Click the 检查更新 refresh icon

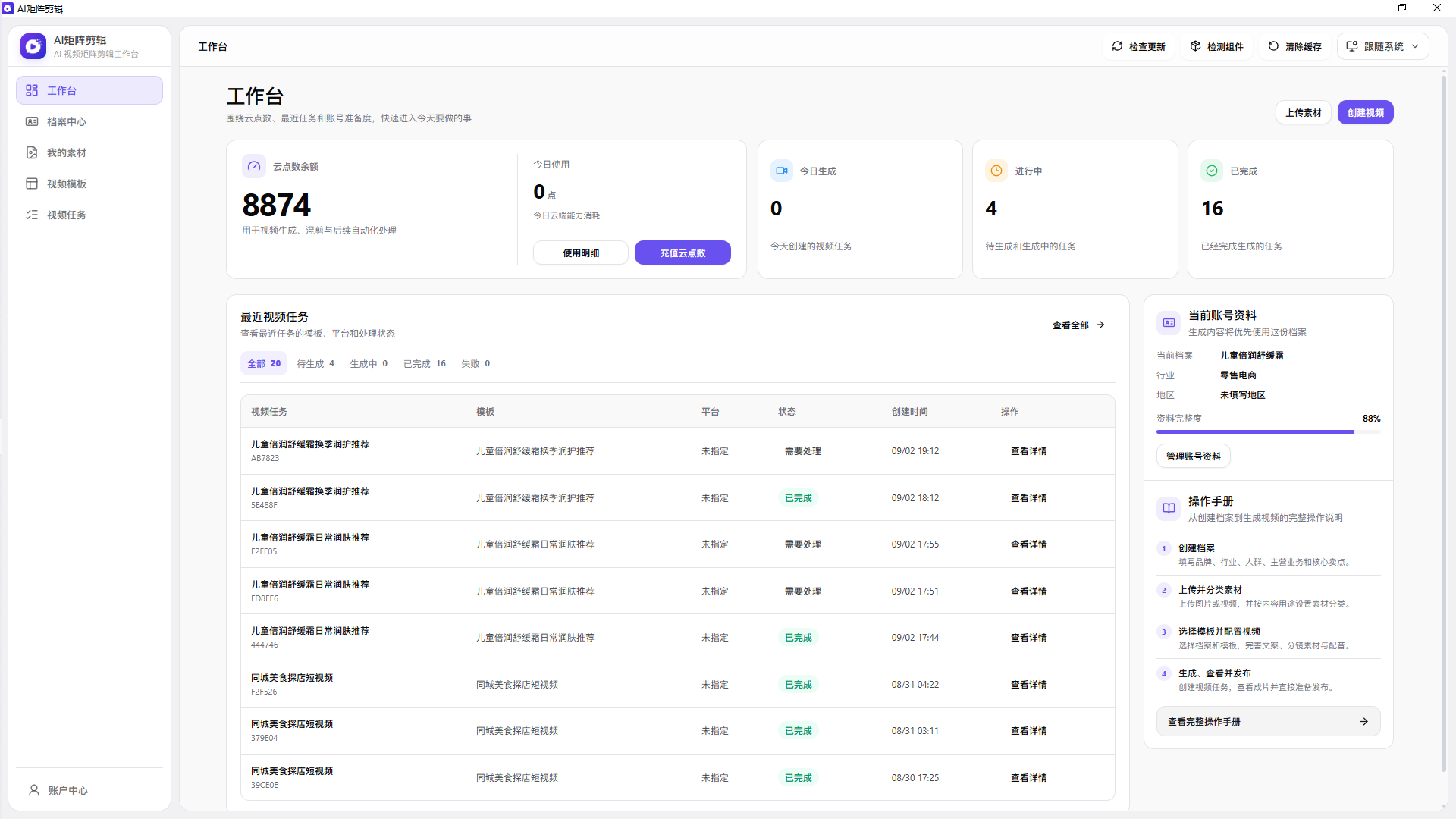point(1117,46)
